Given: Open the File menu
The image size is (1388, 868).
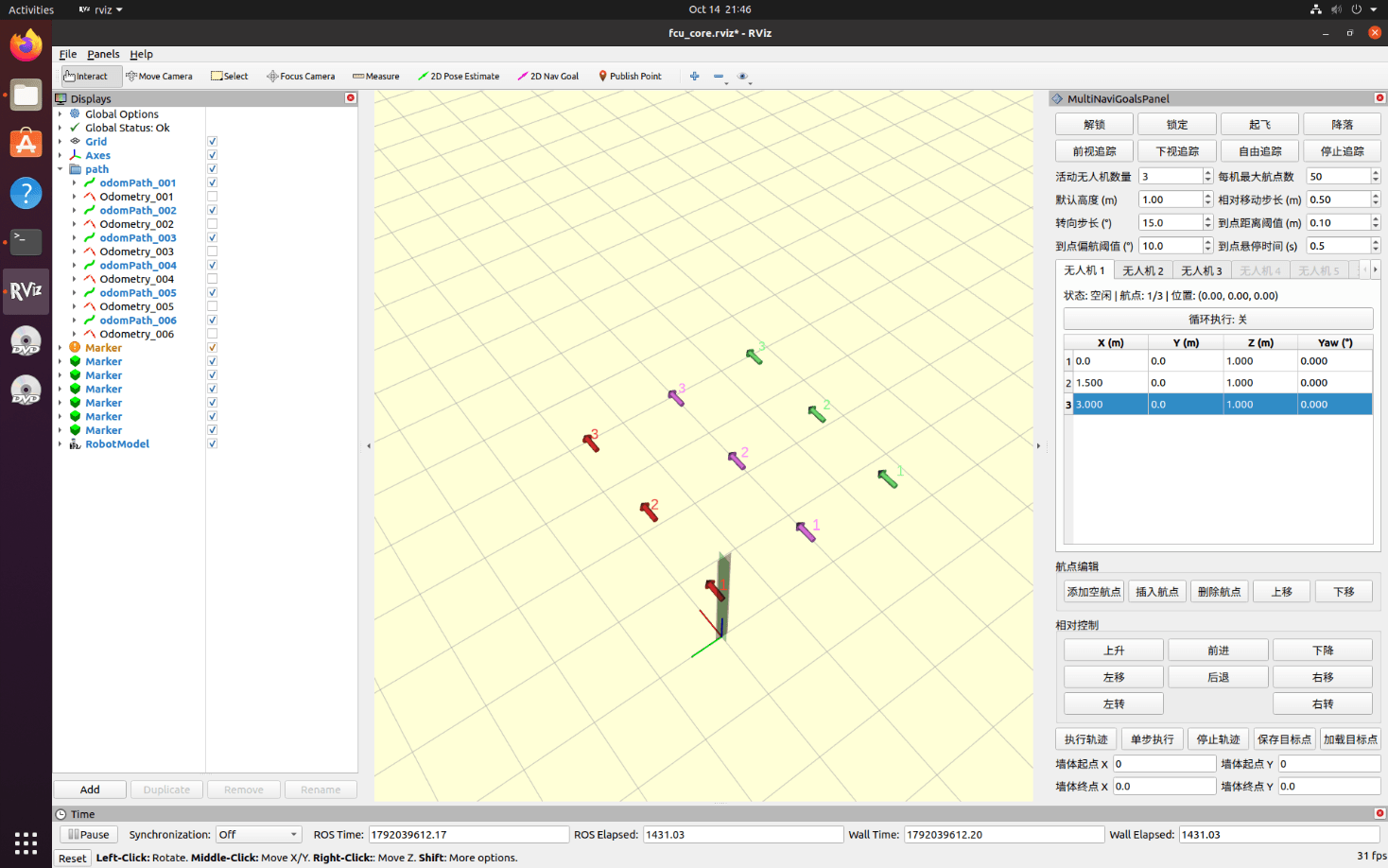Looking at the screenshot, I should coord(68,54).
